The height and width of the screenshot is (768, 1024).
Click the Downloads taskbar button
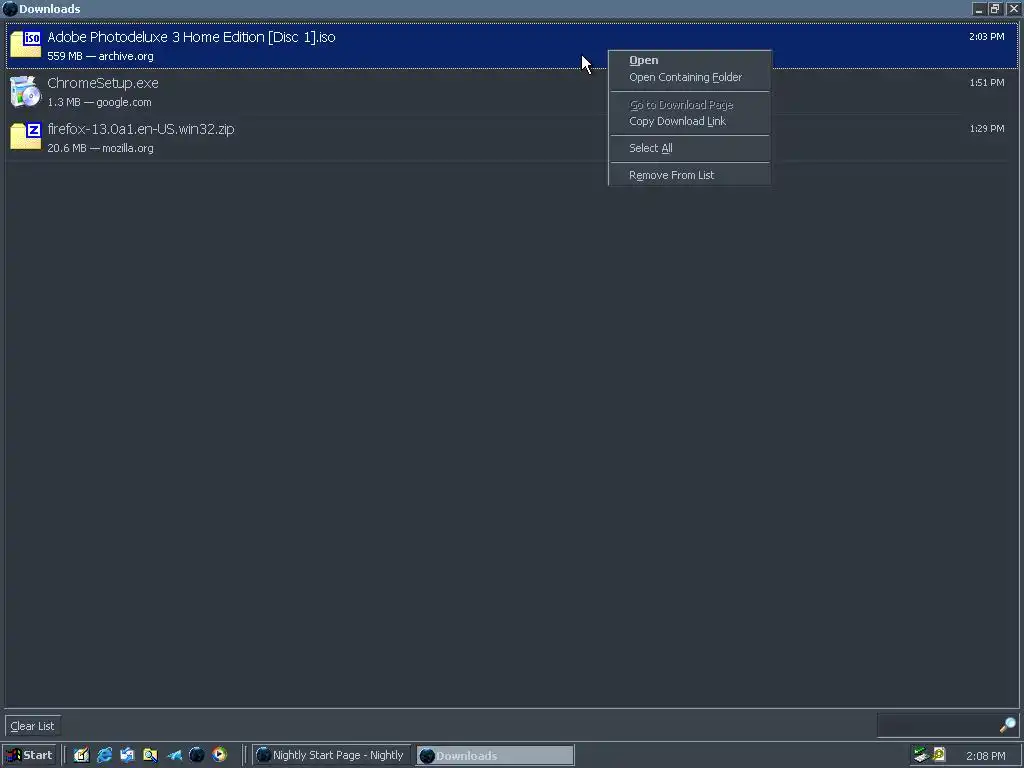pos(495,755)
